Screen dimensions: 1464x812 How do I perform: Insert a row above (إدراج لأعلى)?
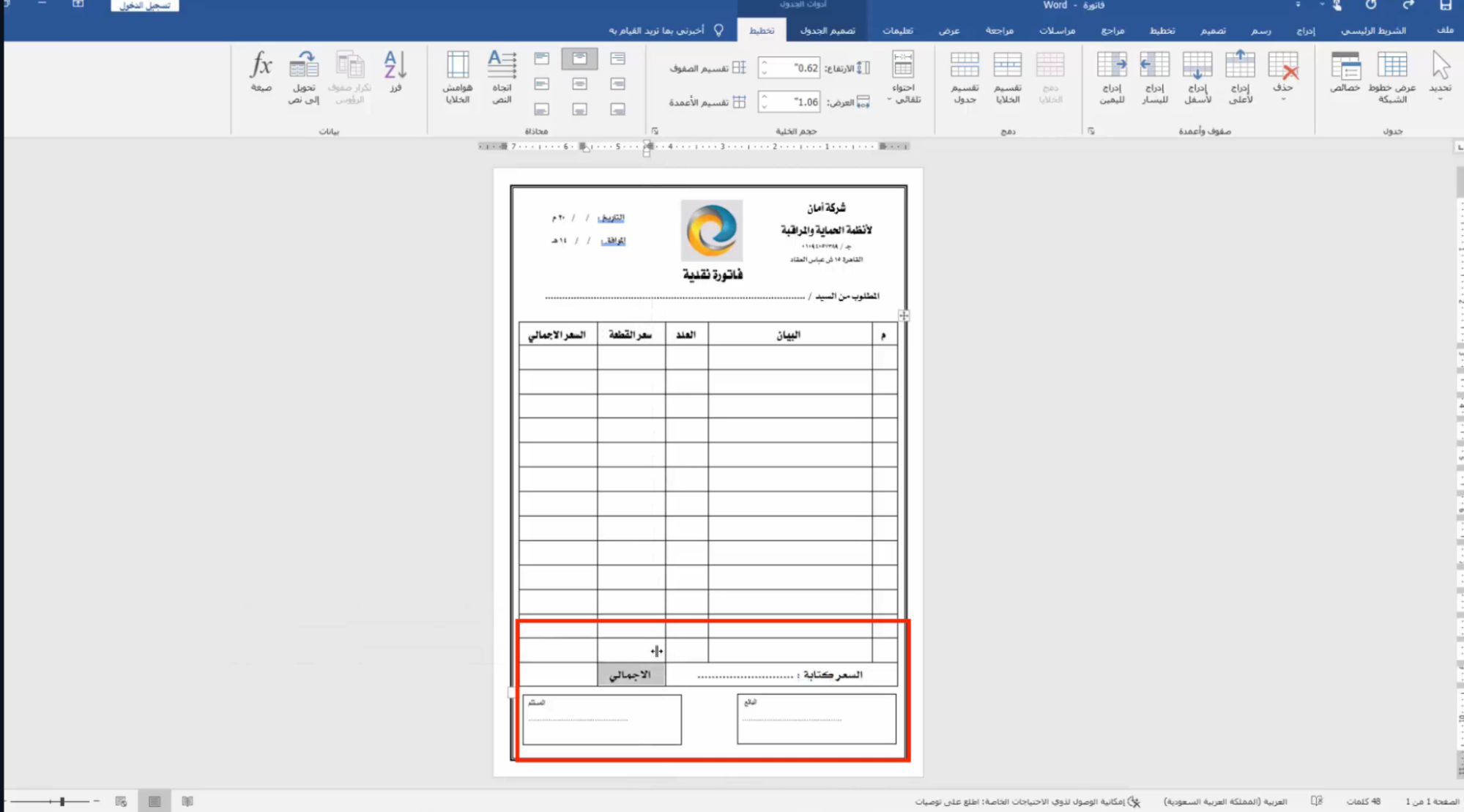point(1240,75)
